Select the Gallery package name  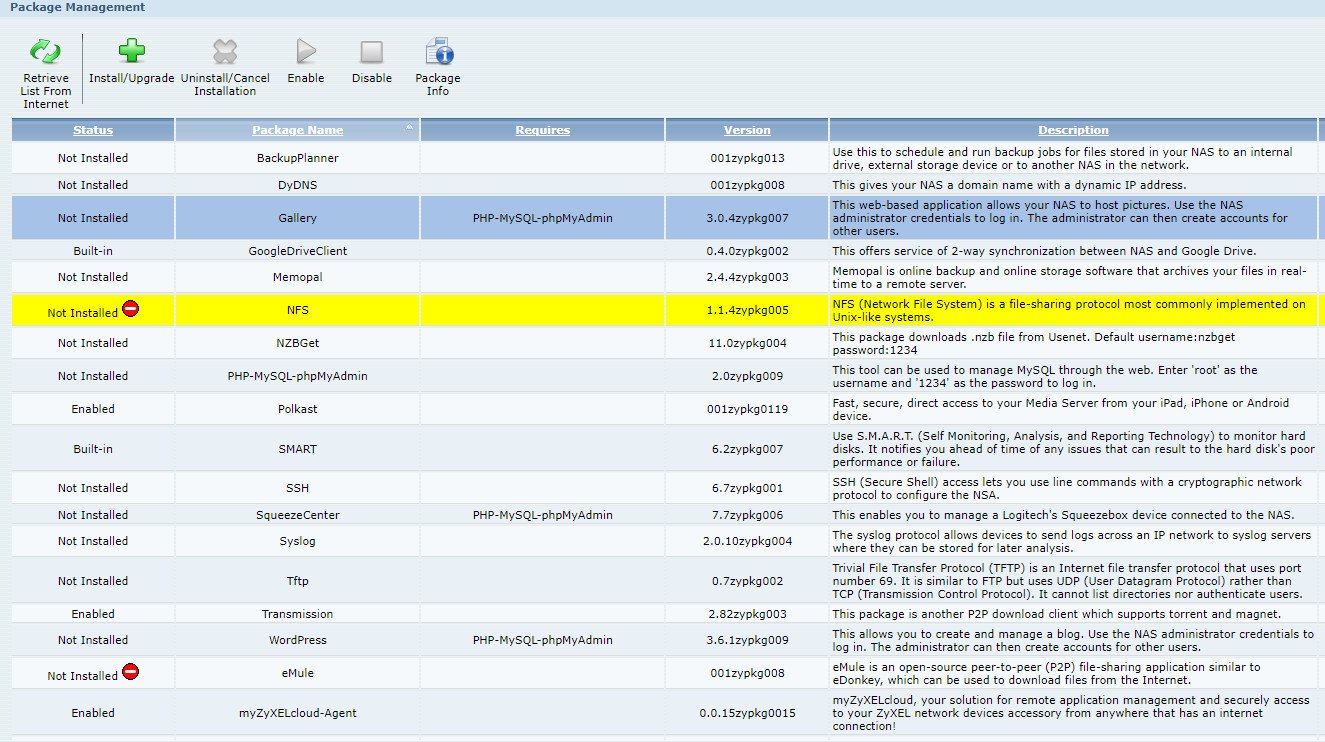(297, 218)
